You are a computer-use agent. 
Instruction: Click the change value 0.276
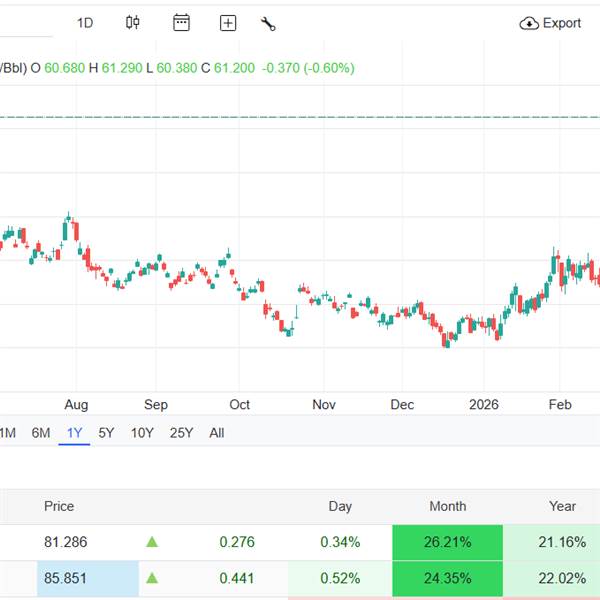coord(237,542)
